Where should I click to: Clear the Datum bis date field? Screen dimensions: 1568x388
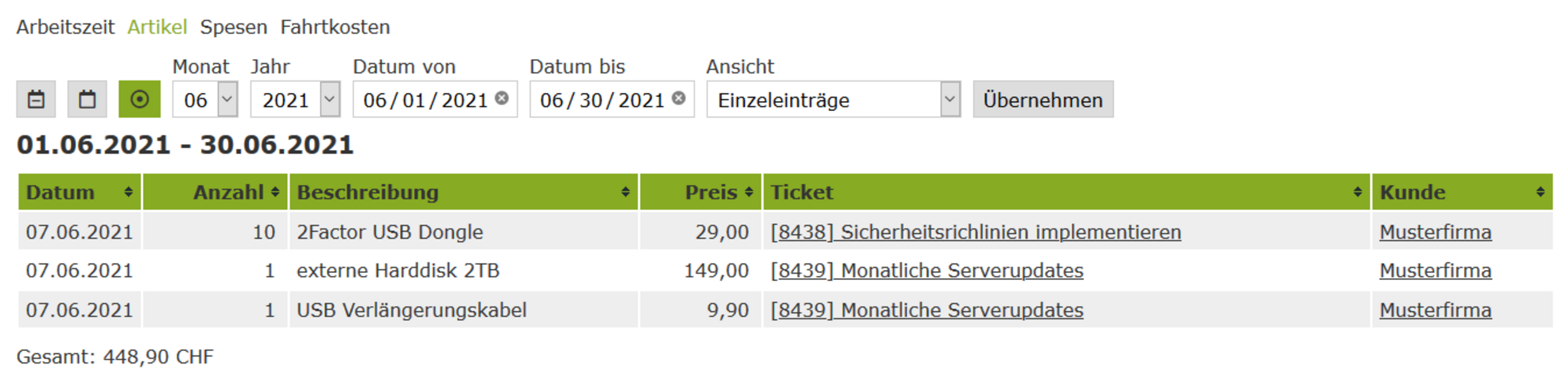tap(679, 98)
